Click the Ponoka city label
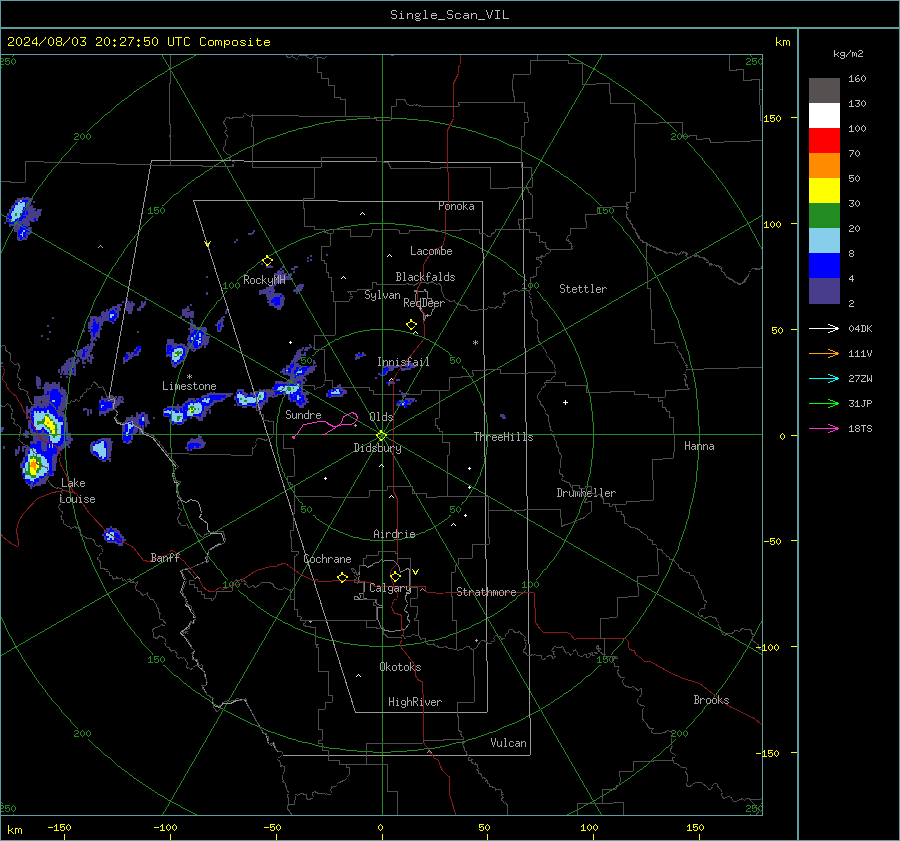 (456, 206)
